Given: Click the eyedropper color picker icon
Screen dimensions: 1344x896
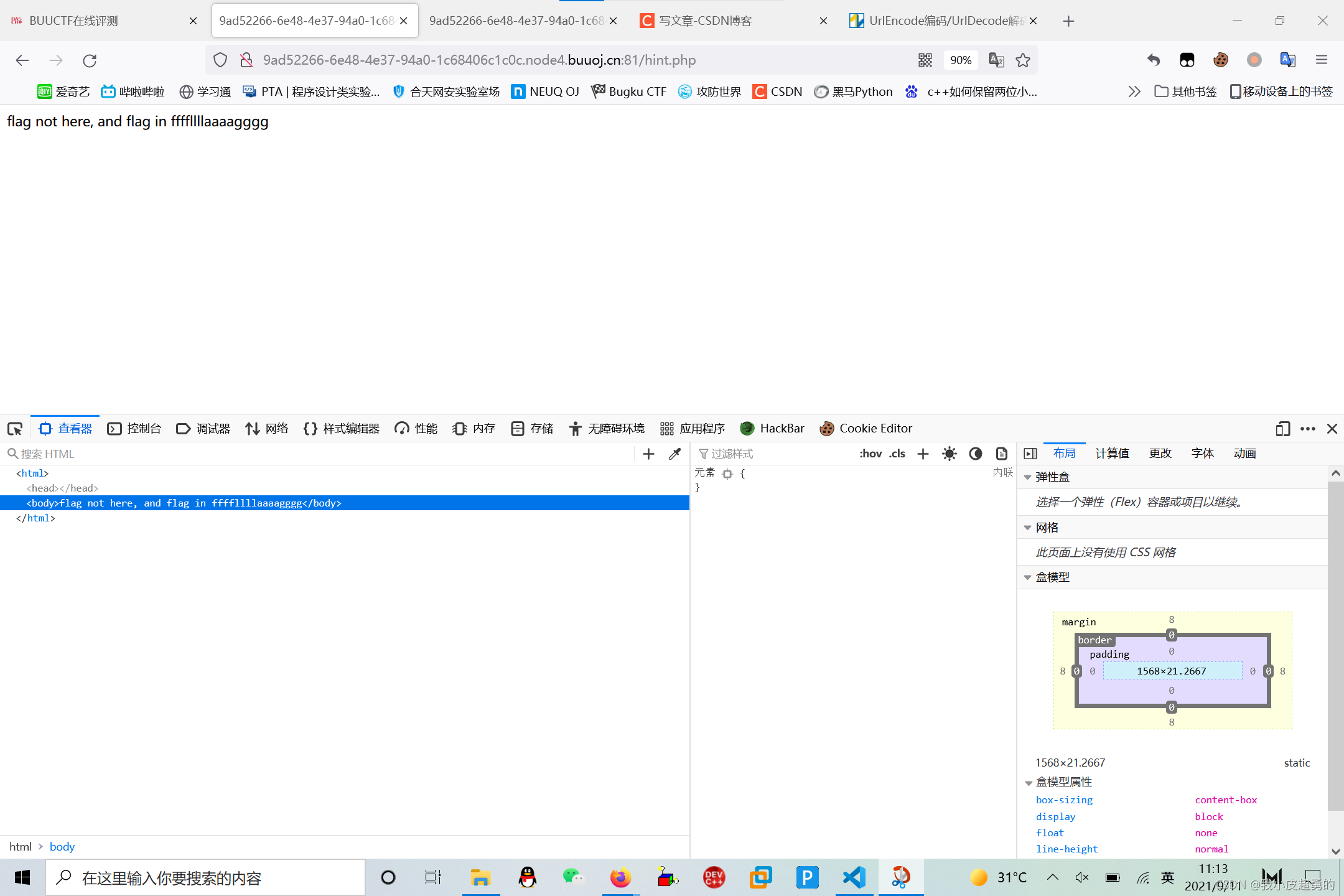Looking at the screenshot, I should [x=674, y=454].
